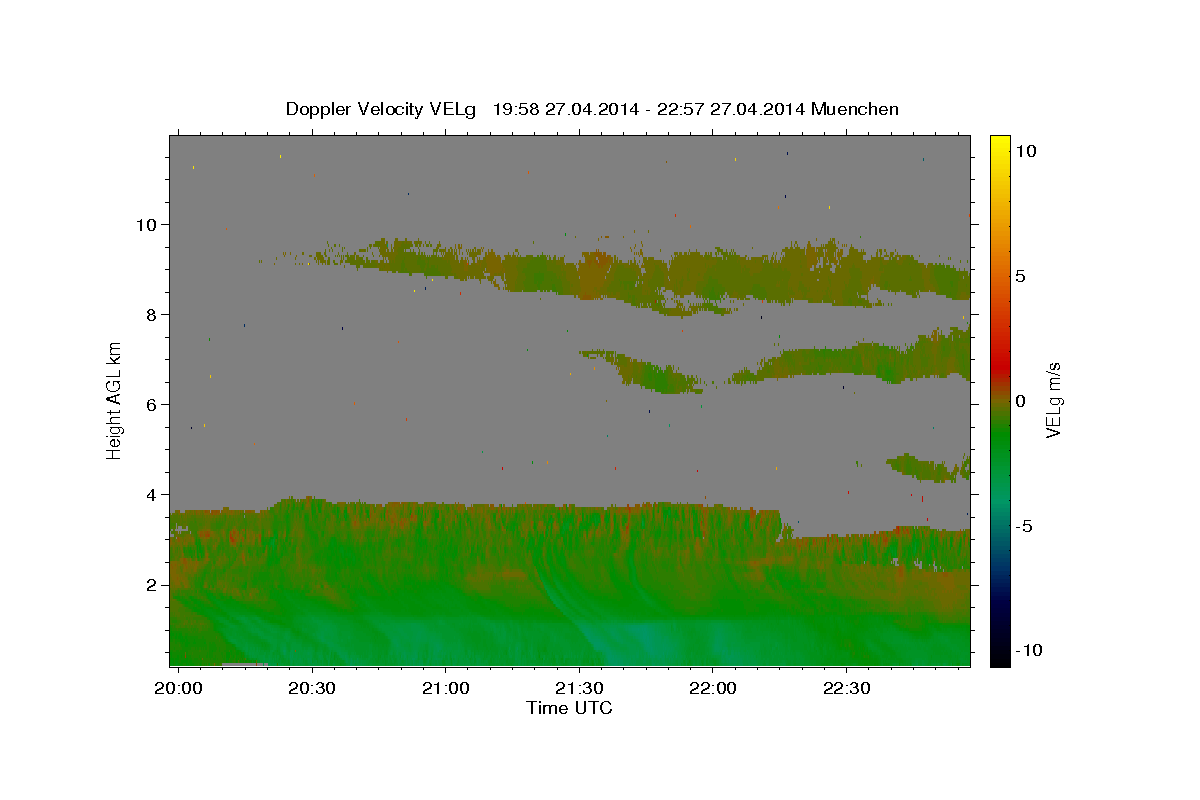Click the colorbar value 10 label
The height and width of the screenshot is (800, 1200).
tap(1025, 150)
